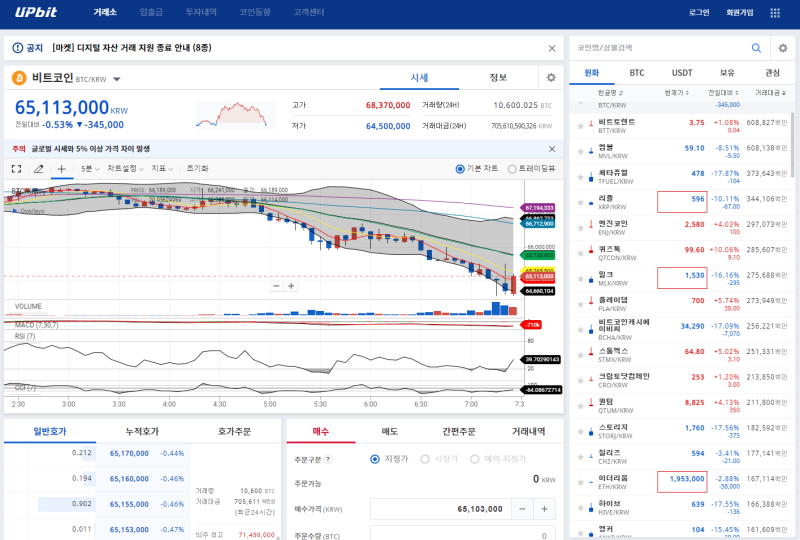Click the 주문구분 help question icon
The image size is (800, 540).
pyautogui.click(x=328, y=459)
